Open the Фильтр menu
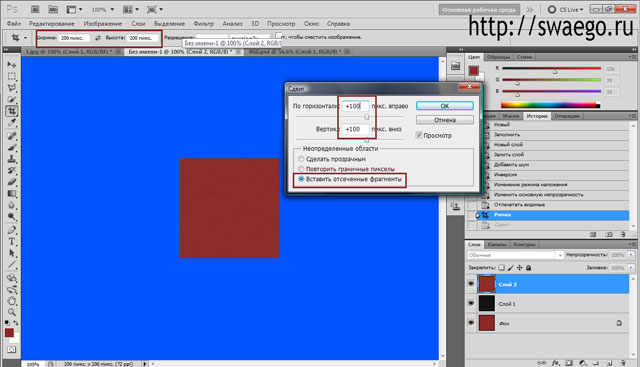This screenshot has height=367, width=640. click(204, 24)
